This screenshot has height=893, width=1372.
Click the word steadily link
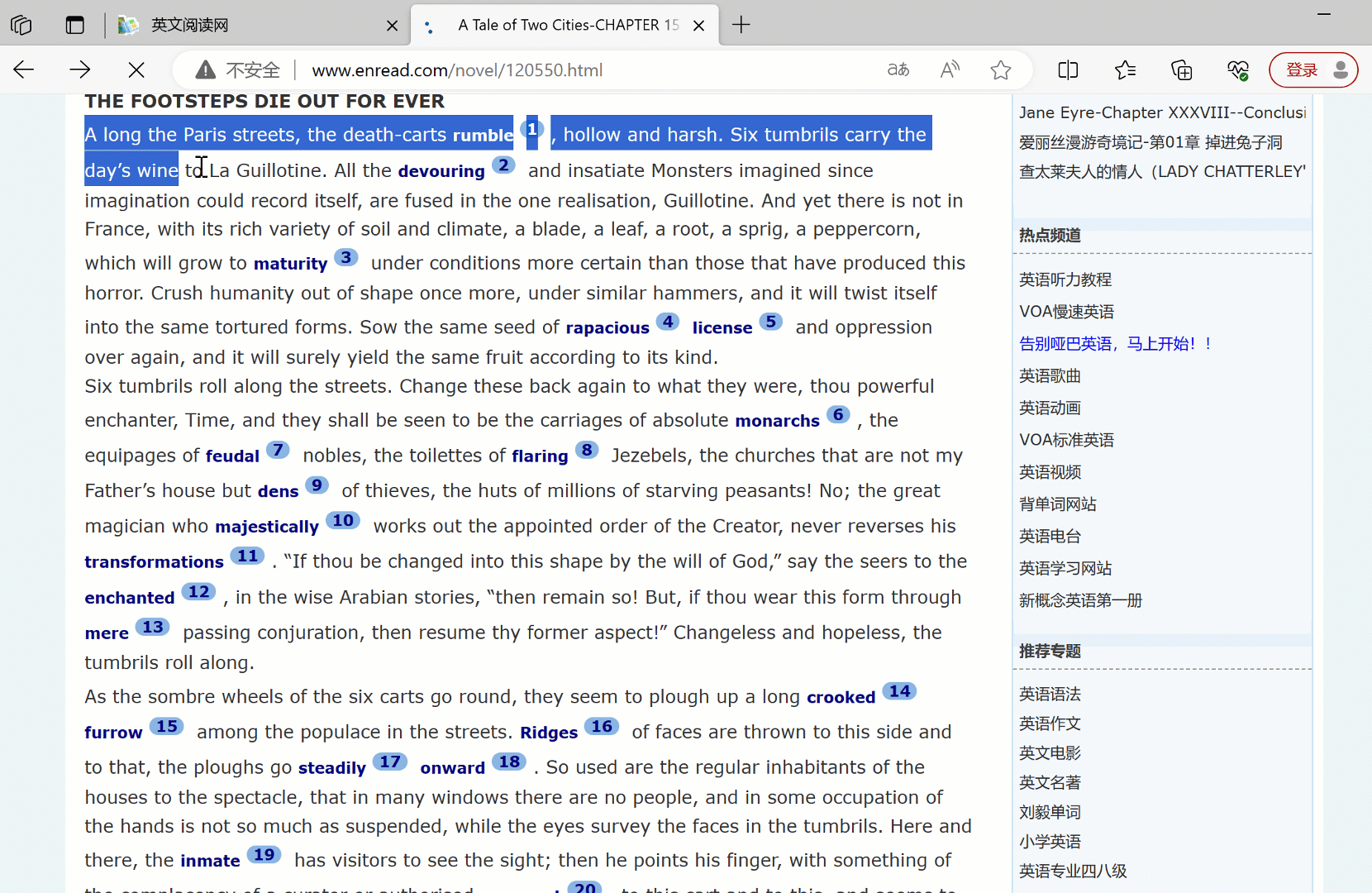coord(332,768)
